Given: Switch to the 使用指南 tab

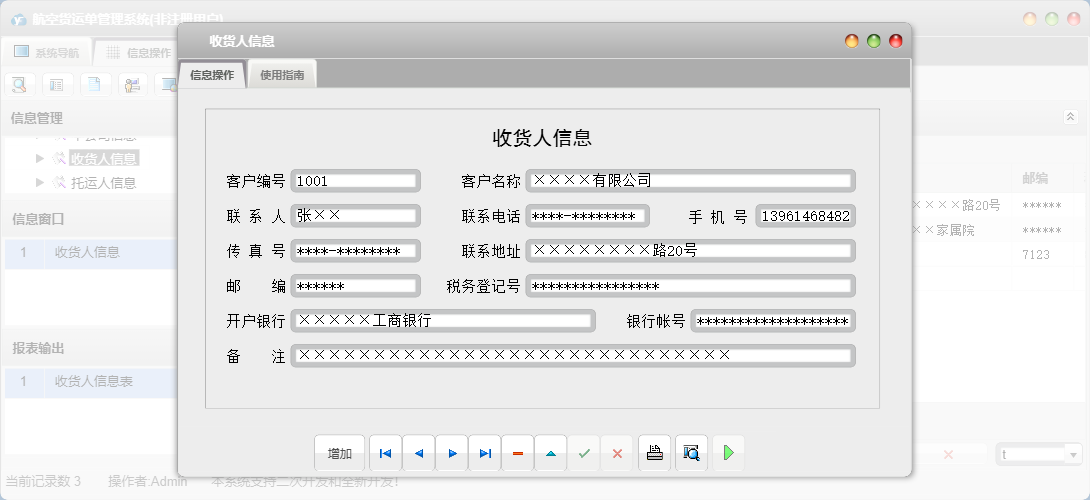Looking at the screenshot, I should (x=282, y=74).
